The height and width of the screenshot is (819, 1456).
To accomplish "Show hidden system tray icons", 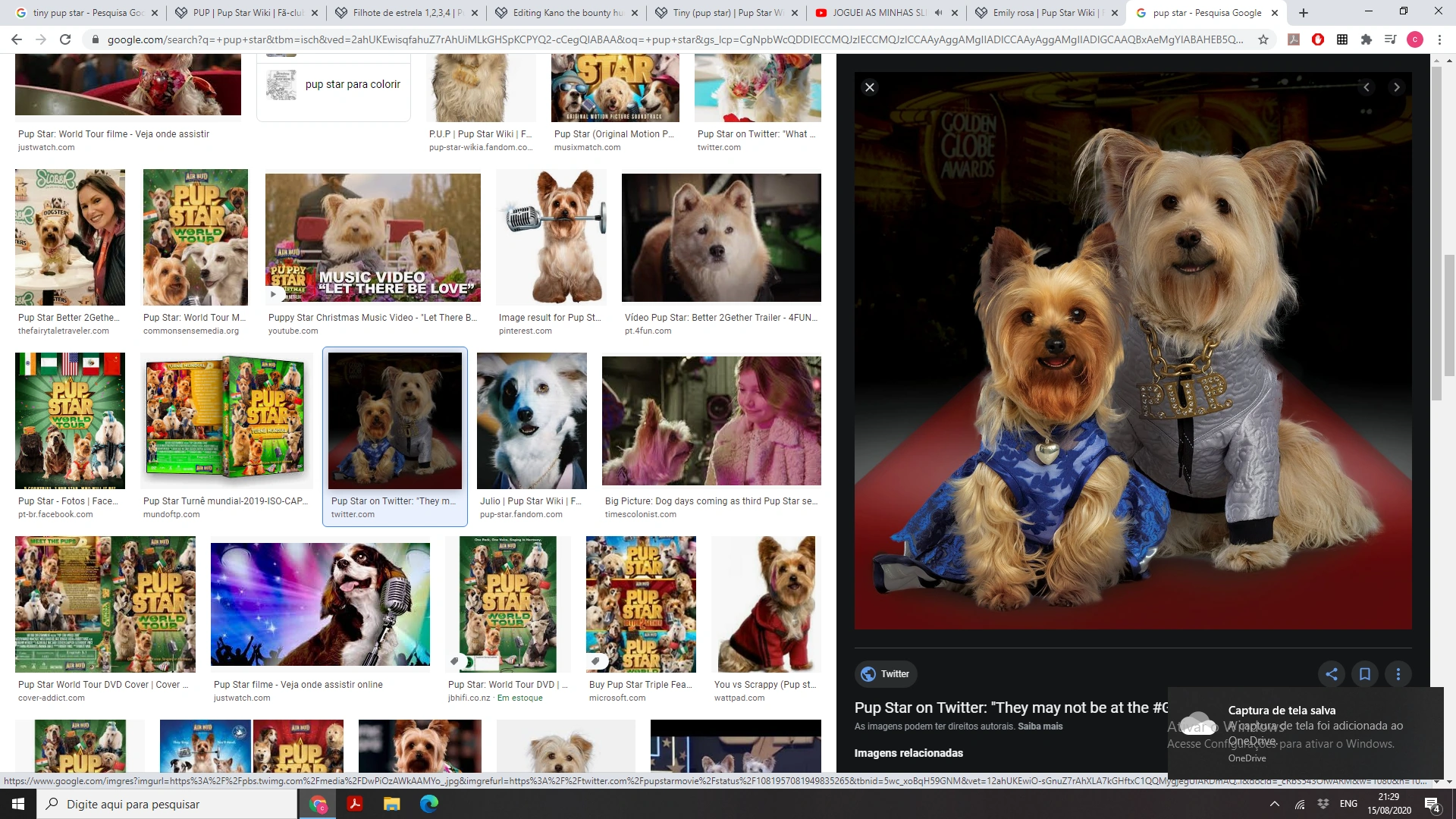I will (1274, 804).
